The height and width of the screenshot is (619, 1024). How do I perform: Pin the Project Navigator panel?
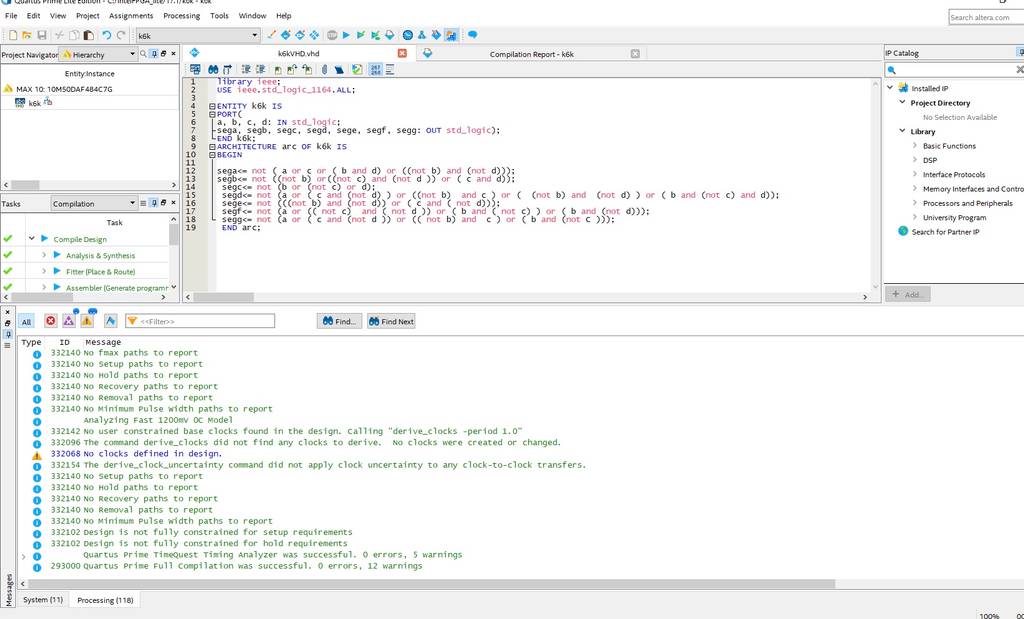coord(154,54)
